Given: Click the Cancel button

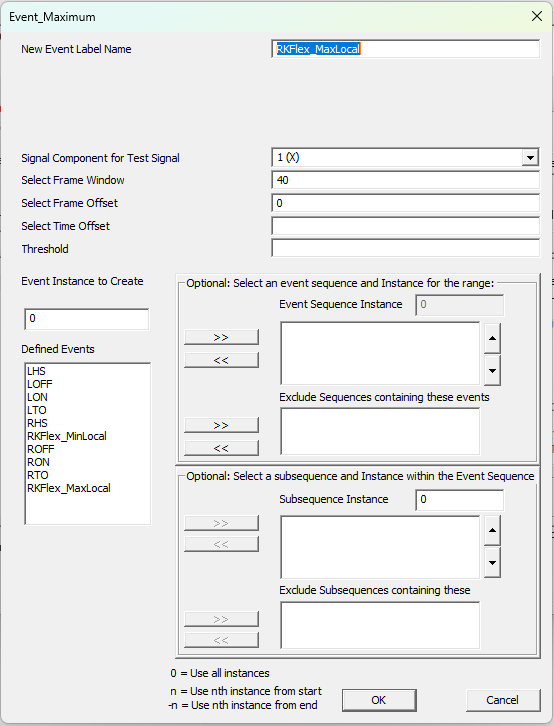Looking at the screenshot, I should point(503,700).
